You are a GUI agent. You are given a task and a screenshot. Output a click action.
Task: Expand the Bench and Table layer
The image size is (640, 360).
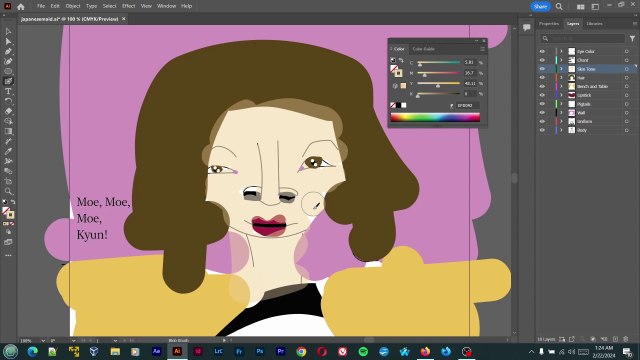561,87
